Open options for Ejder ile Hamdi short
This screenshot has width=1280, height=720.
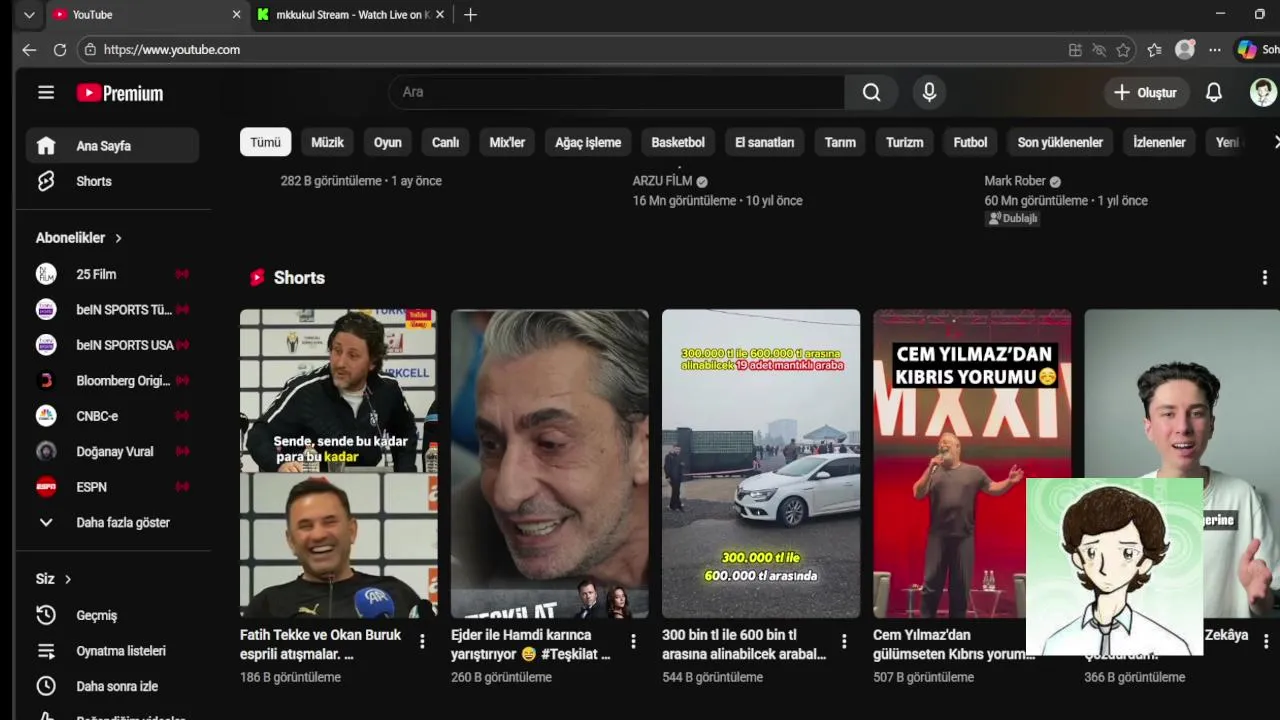click(633, 641)
